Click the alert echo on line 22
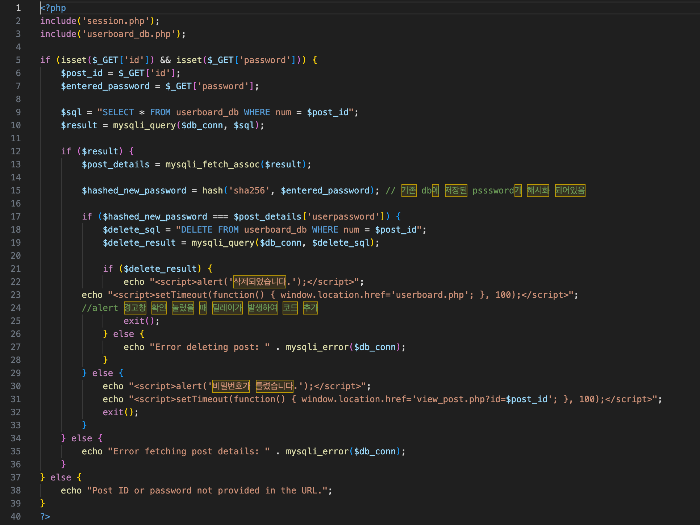 point(244,282)
